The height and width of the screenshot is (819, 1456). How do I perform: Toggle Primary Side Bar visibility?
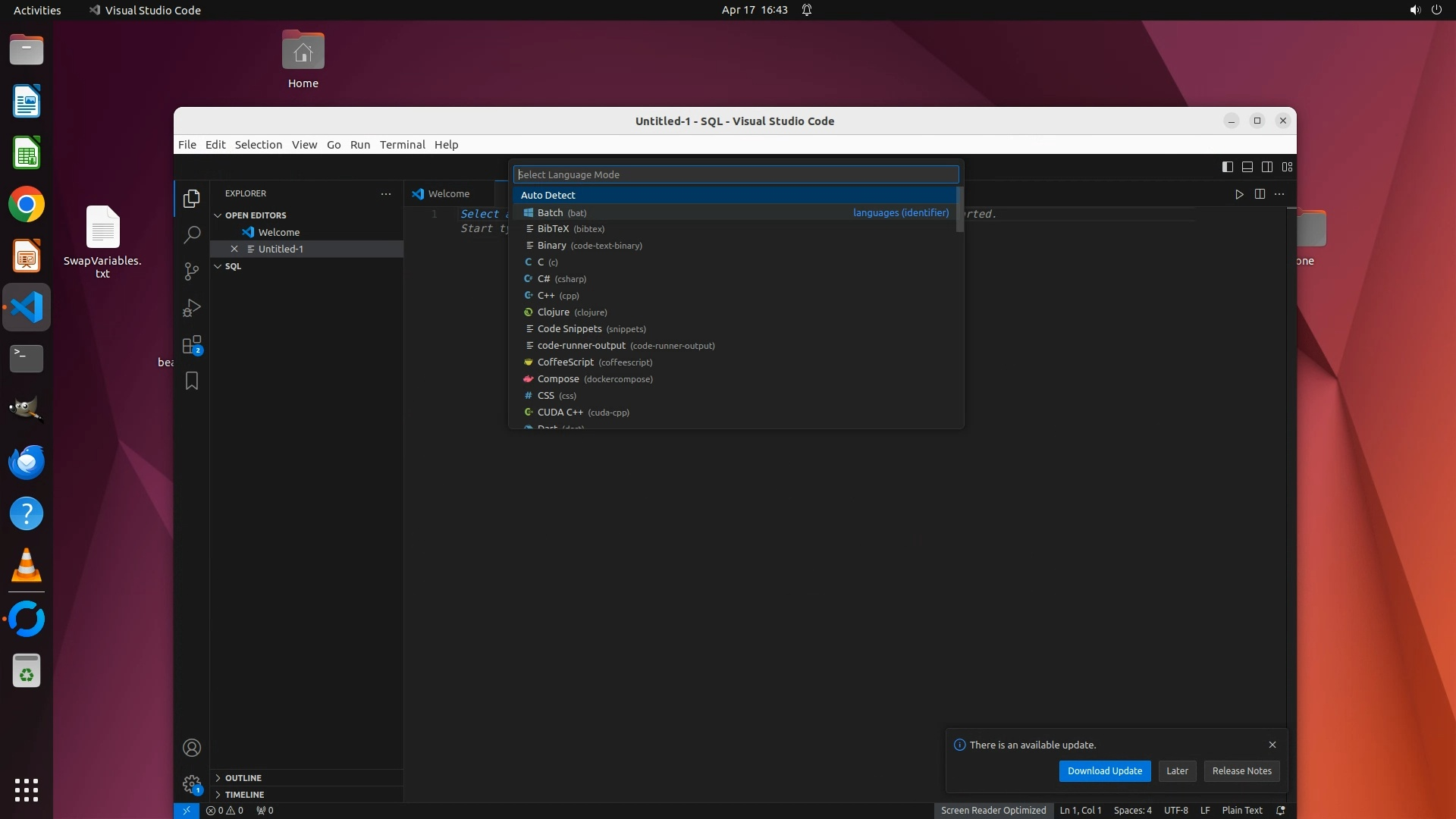[x=1227, y=167]
